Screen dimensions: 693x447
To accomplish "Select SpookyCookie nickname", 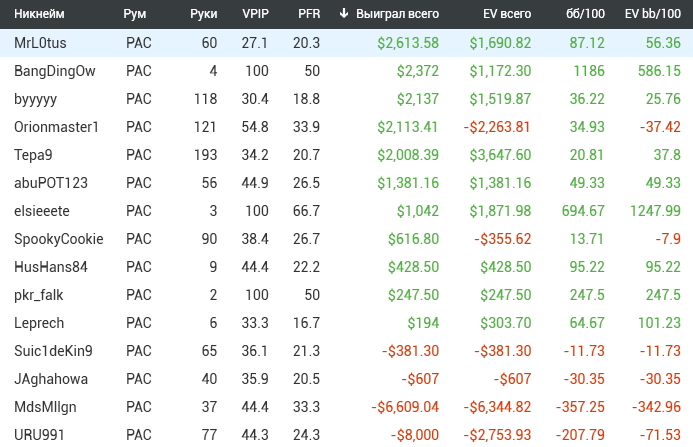I will coord(59,239).
